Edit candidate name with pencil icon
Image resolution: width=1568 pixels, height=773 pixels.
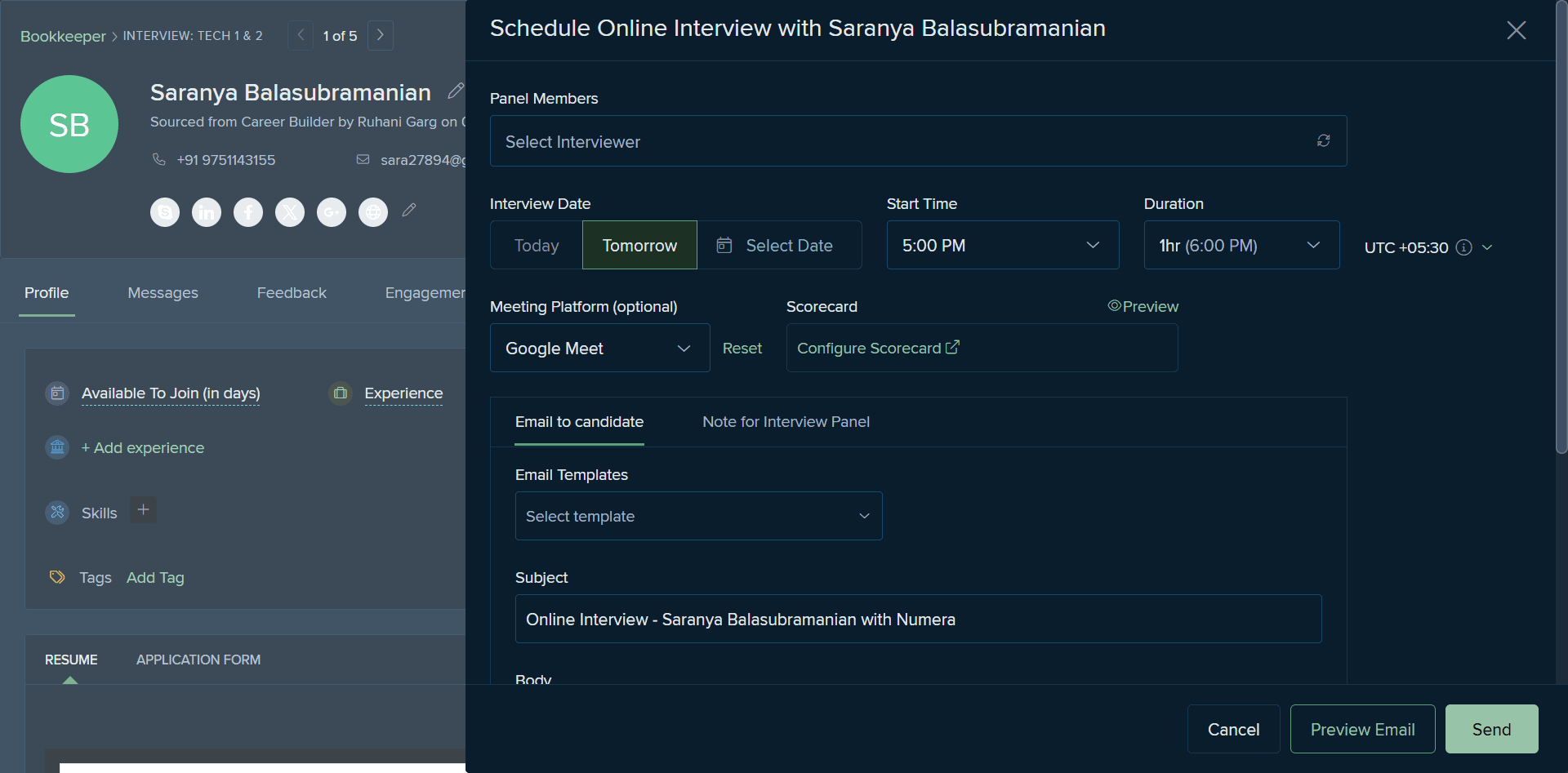tap(456, 91)
